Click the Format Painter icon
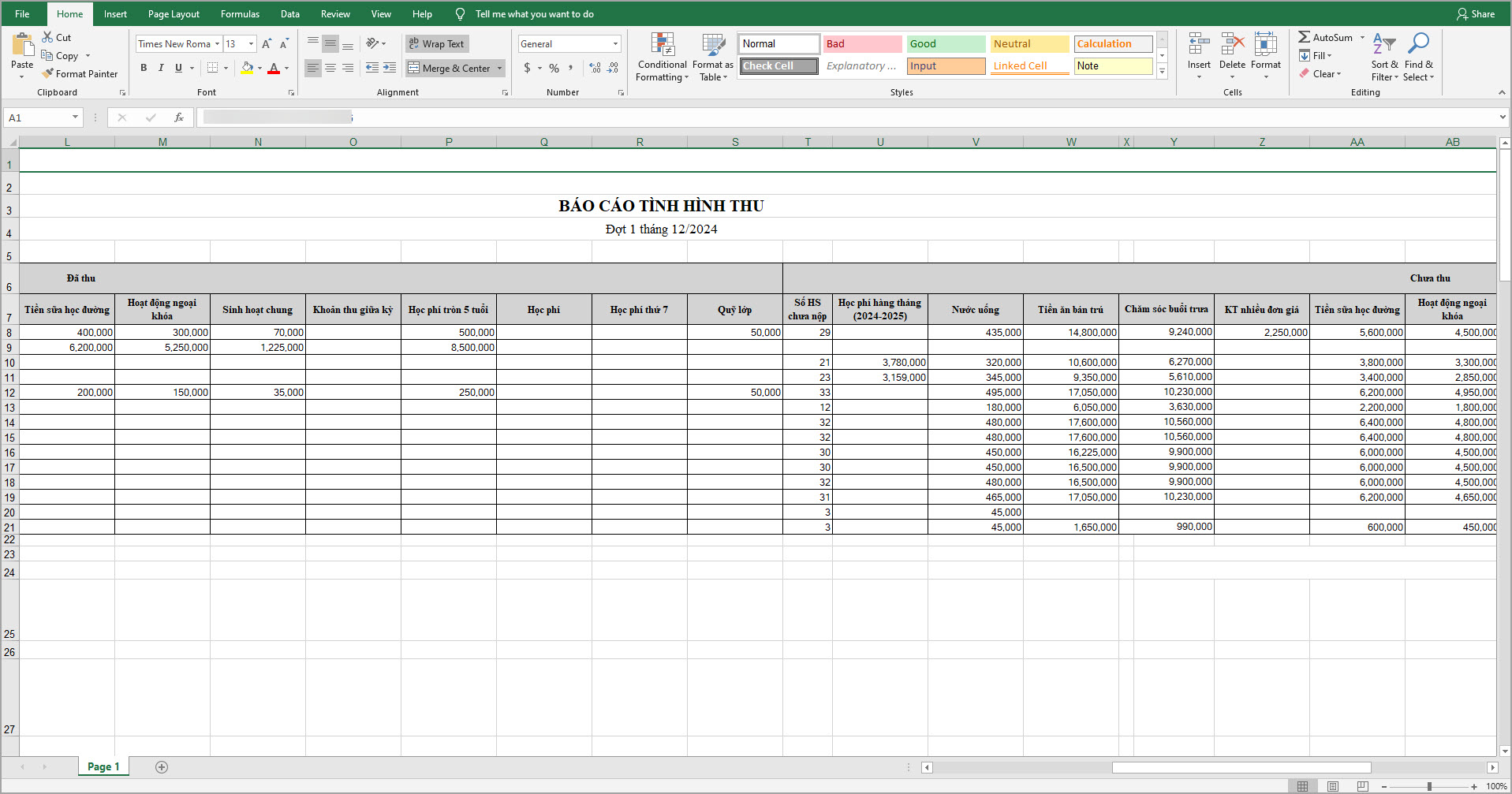1512x794 pixels. pos(48,74)
